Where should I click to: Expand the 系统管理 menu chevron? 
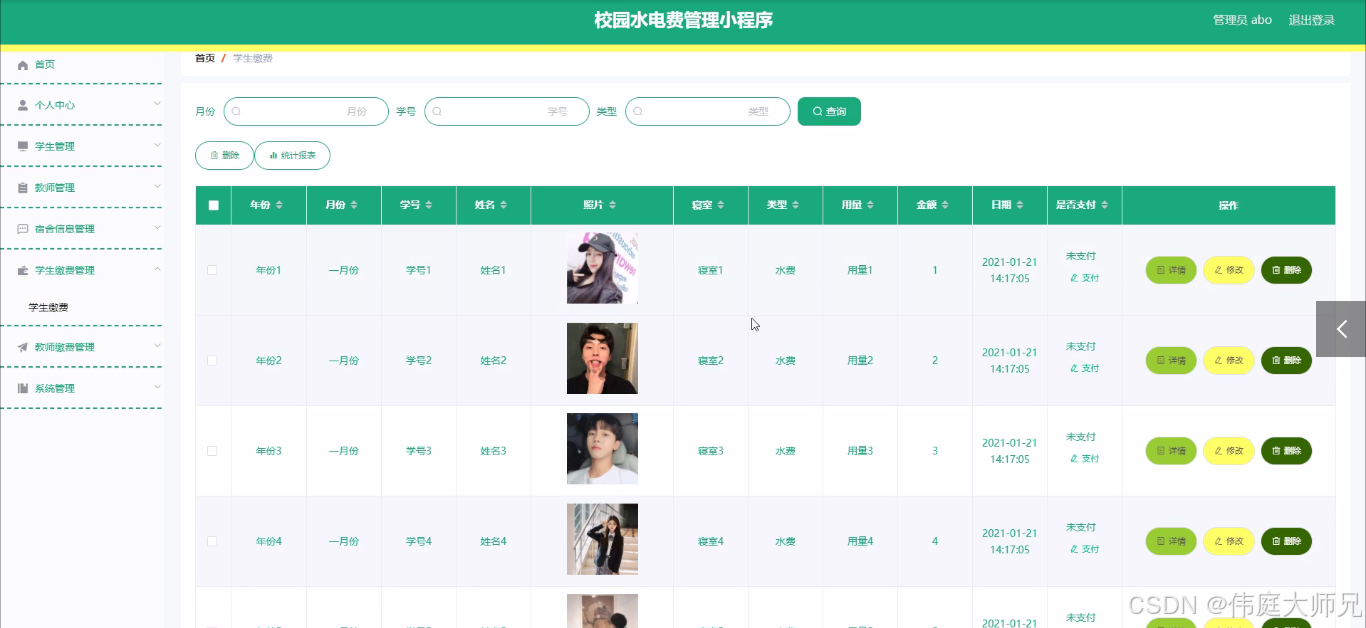pos(157,388)
